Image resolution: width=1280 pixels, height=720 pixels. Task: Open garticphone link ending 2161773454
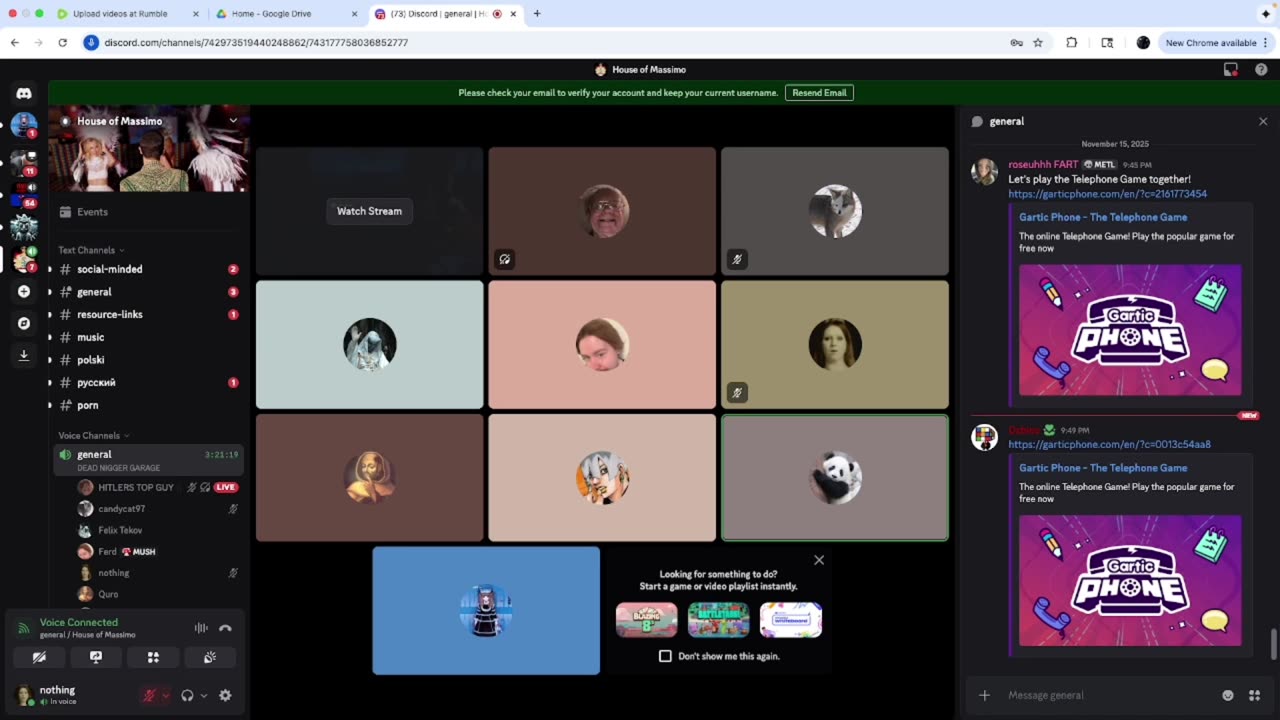click(1107, 194)
